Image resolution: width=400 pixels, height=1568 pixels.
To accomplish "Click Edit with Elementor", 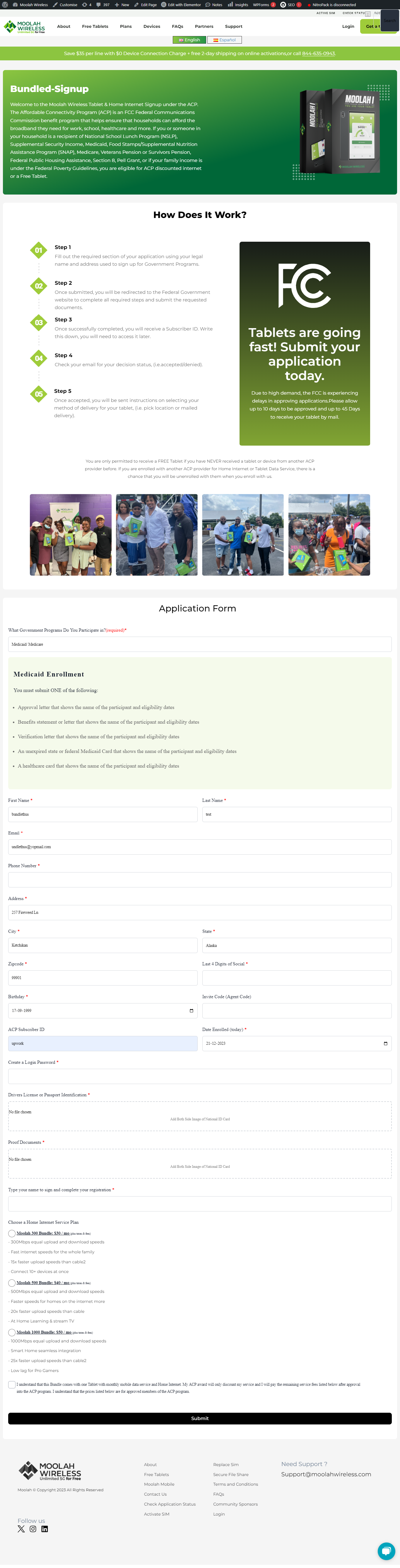I will (x=181, y=4).
